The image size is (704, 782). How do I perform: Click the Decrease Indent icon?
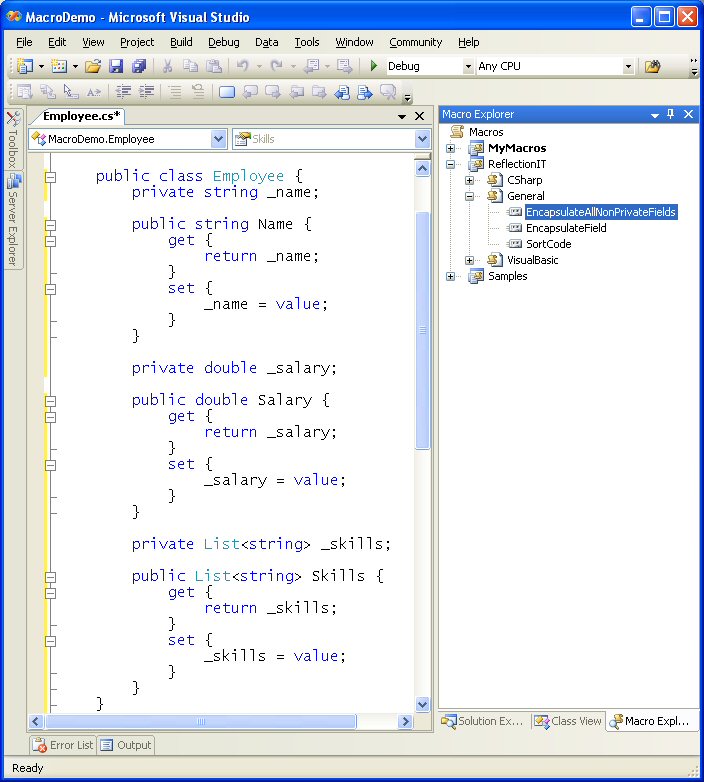pos(123,92)
